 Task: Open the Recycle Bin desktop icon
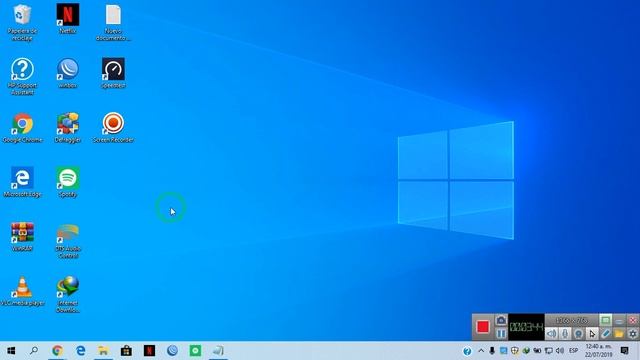22,22
